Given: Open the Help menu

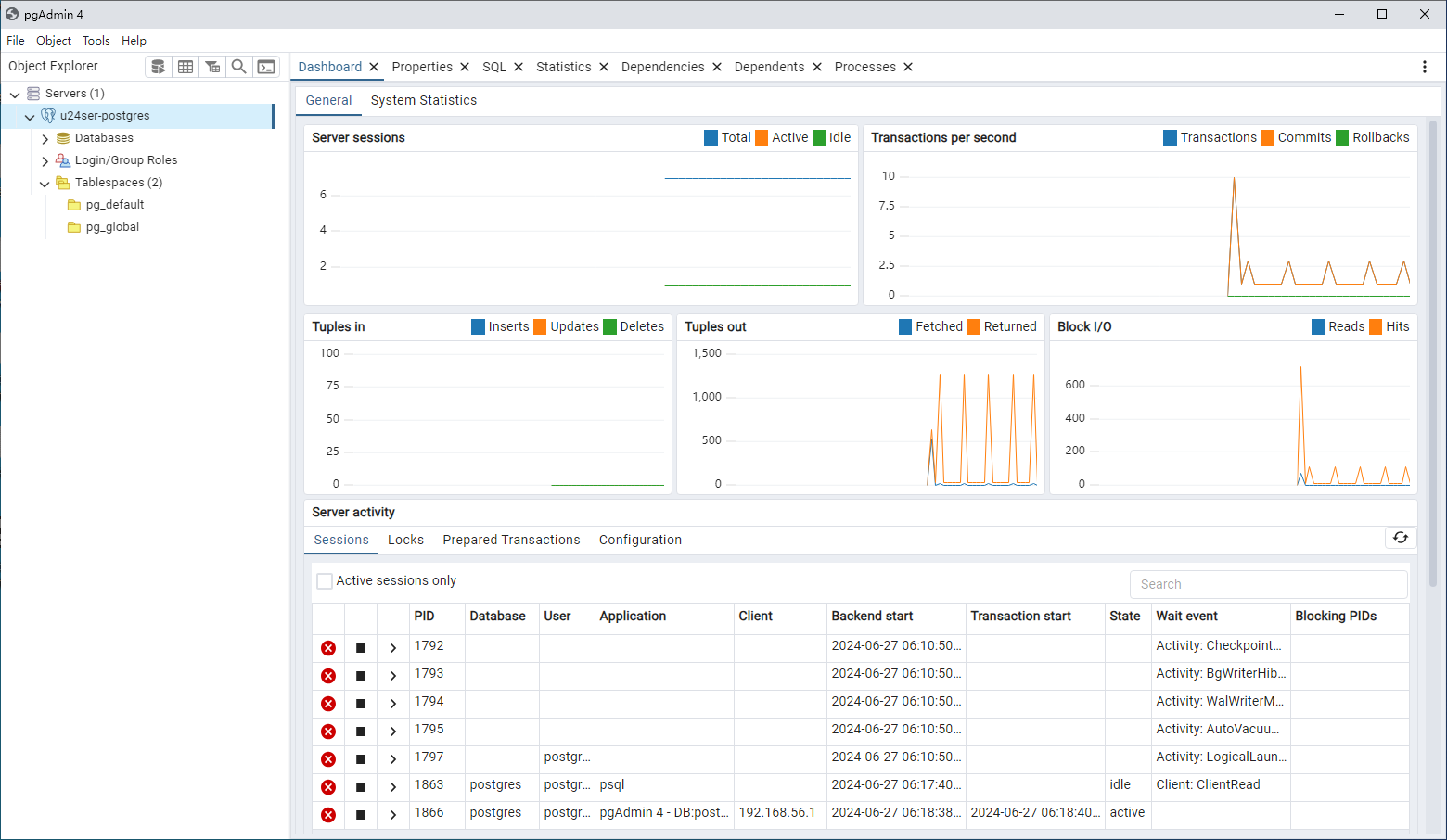Looking at the screenshot, I should point(134,41).
